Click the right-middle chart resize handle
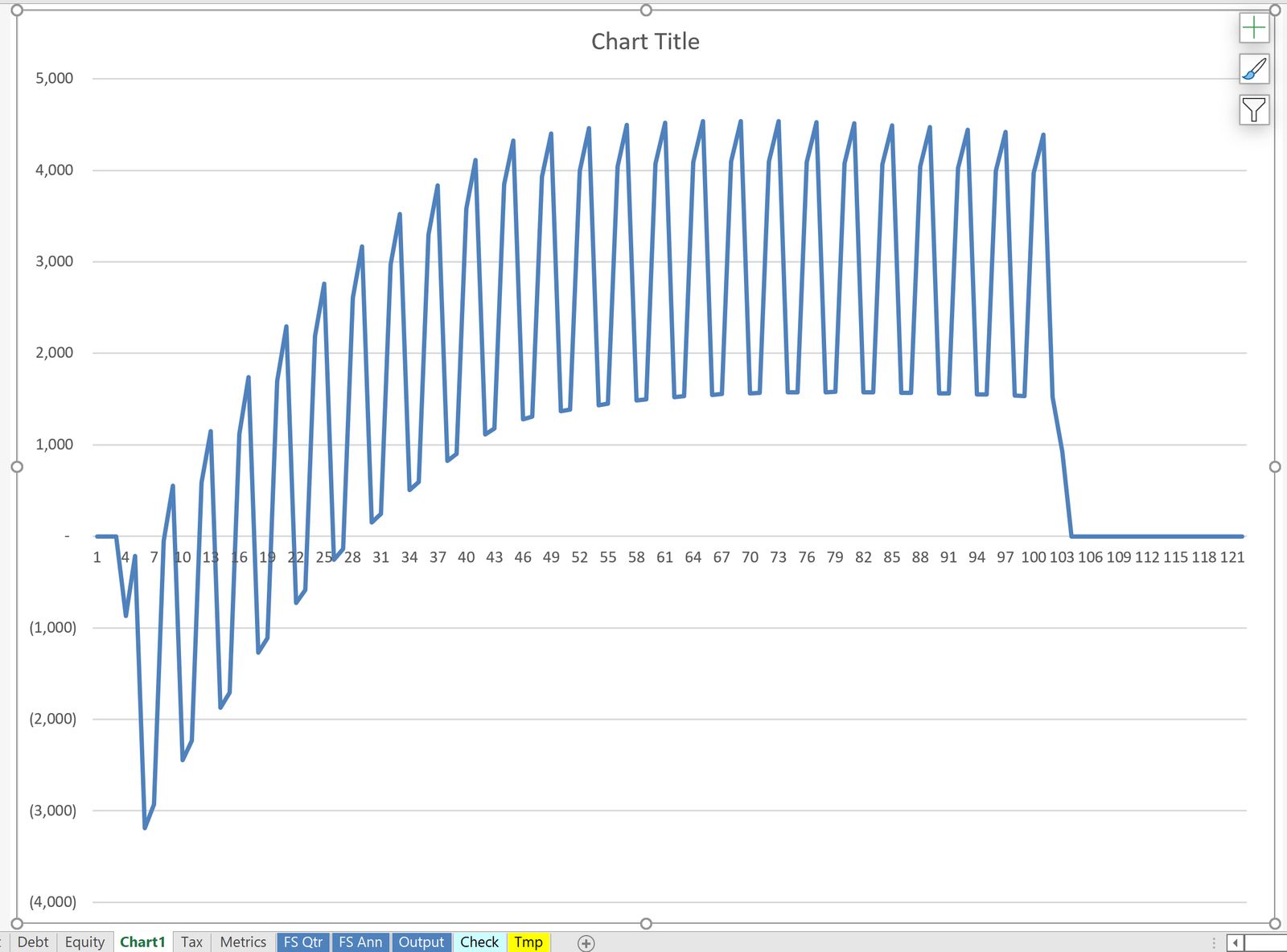The image size is (1287, 952). (x=1274, y=467)
